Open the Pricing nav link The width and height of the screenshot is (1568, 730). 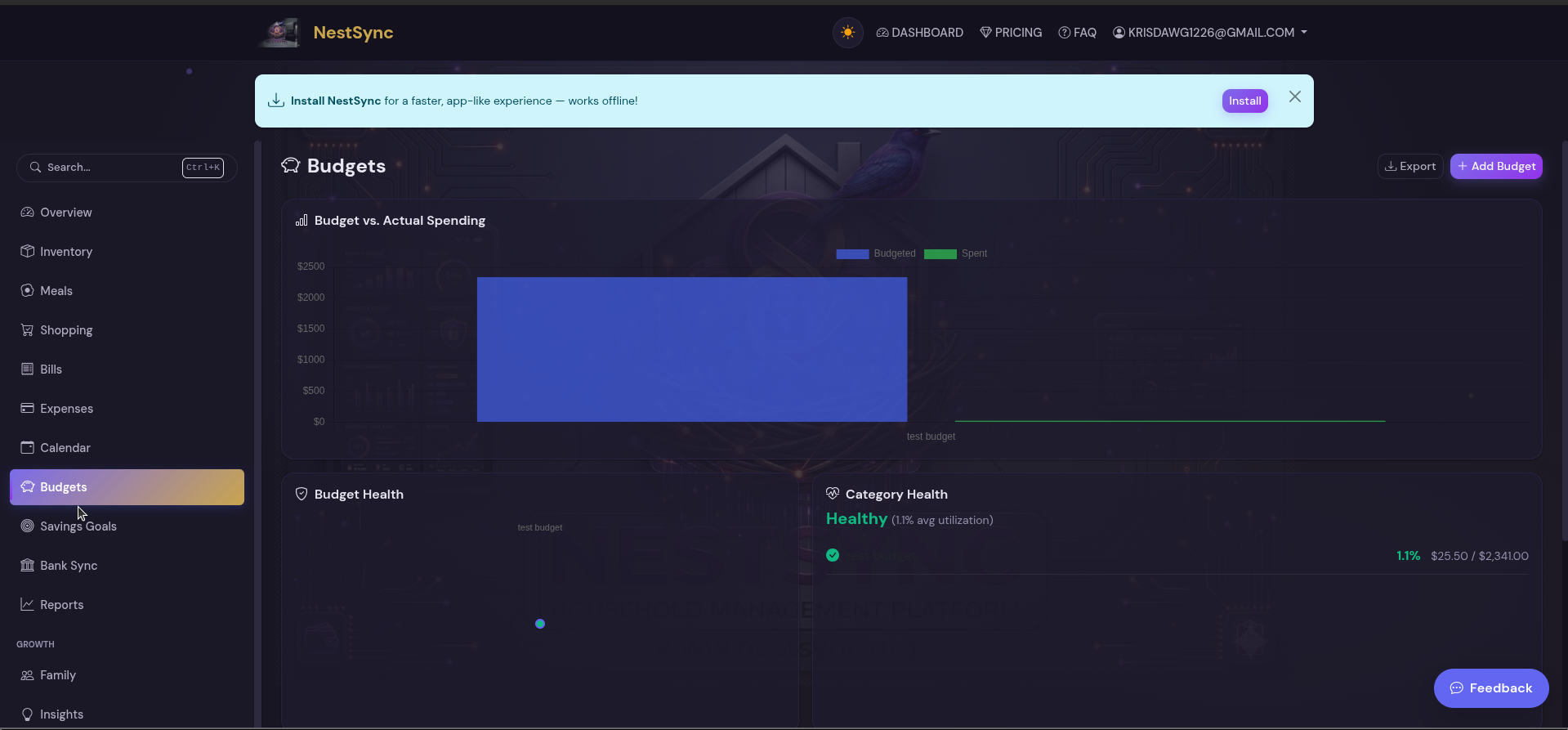tap(1011, 33)
